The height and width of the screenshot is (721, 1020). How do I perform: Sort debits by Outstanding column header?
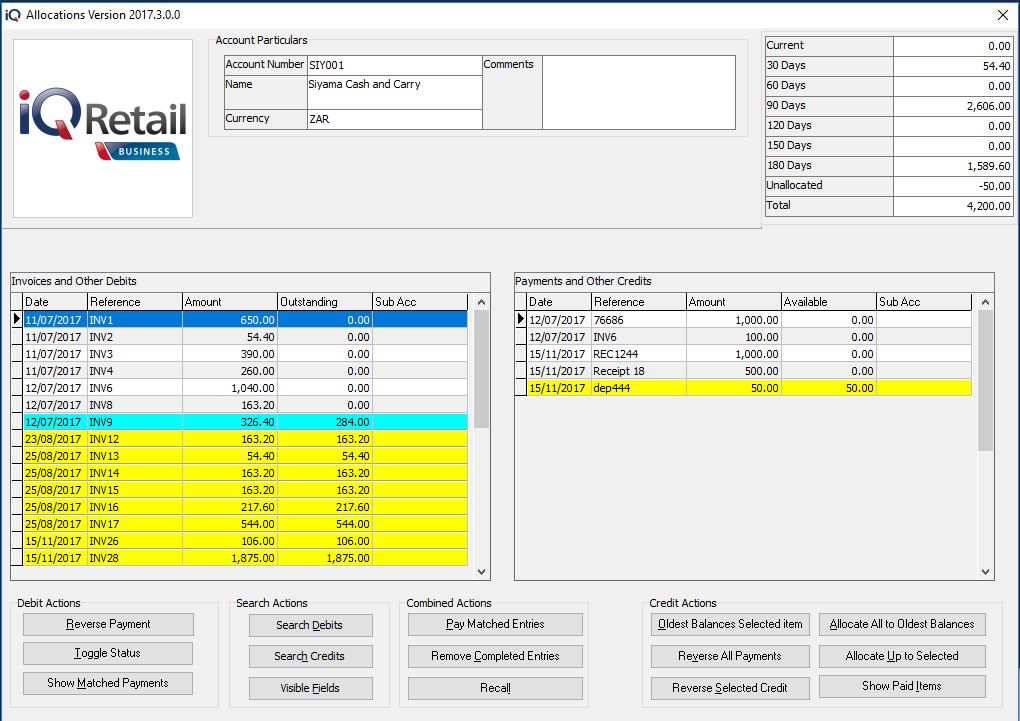pos(324,302)
